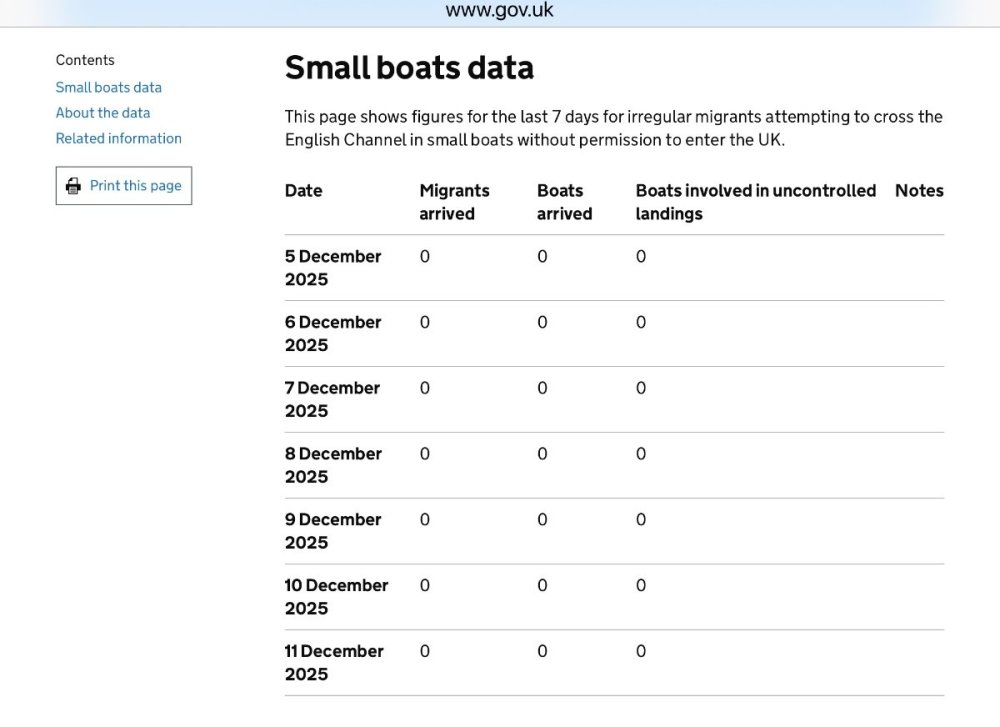Select the 9 December 2025 row date
The width and height of the screenshot is (1000, 727).
pos(332,531)
